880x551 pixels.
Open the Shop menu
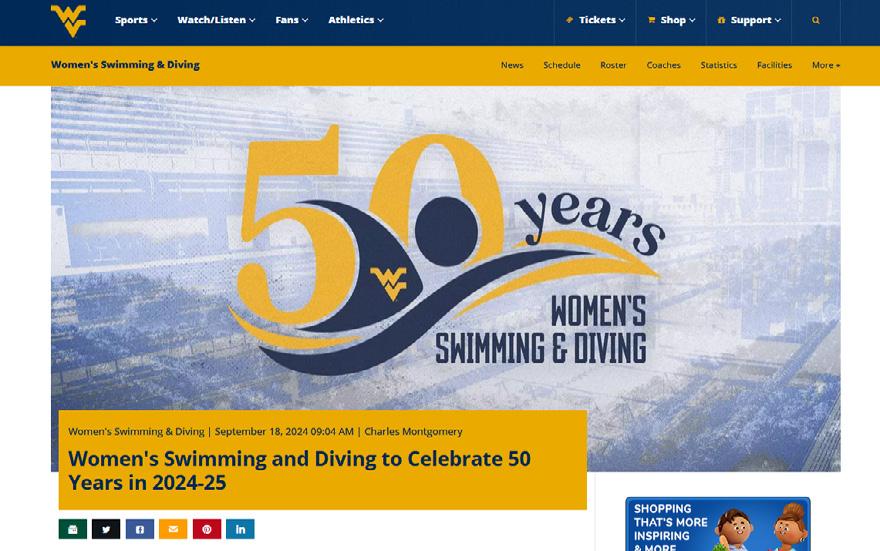671,20
